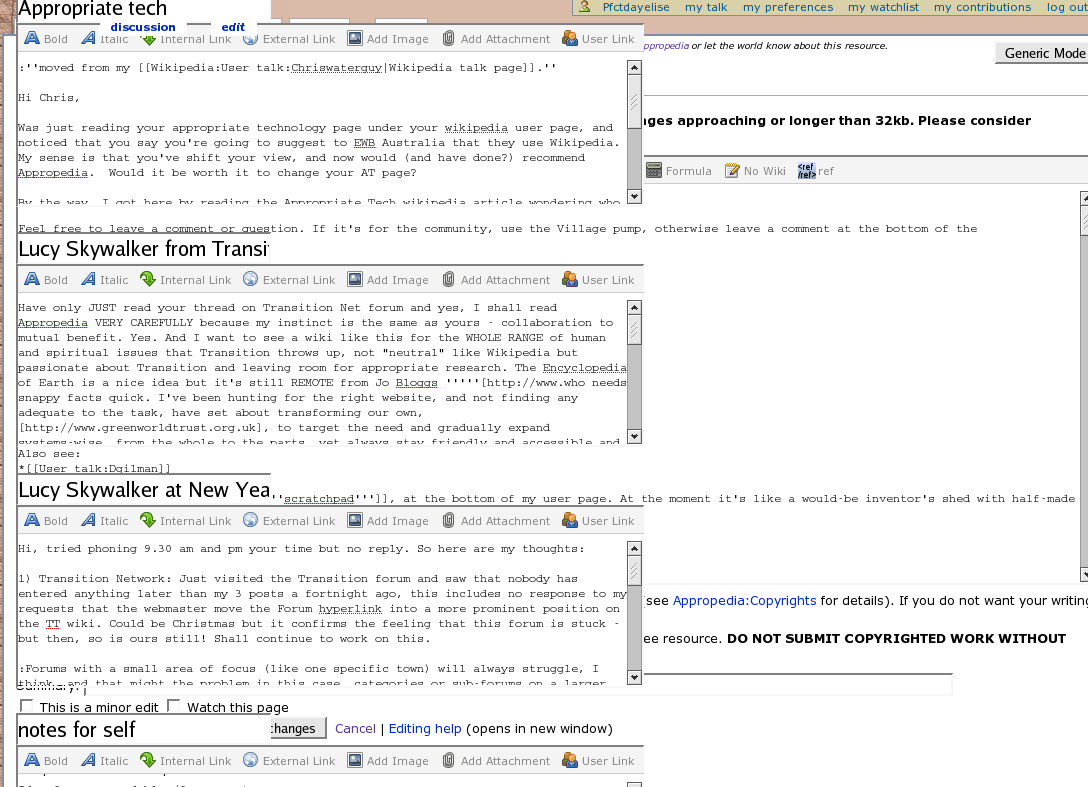This screenshot has height=787, width=1088.
Task: Enable the 'Watch this page' checkbox
Action: coord(174,706)
